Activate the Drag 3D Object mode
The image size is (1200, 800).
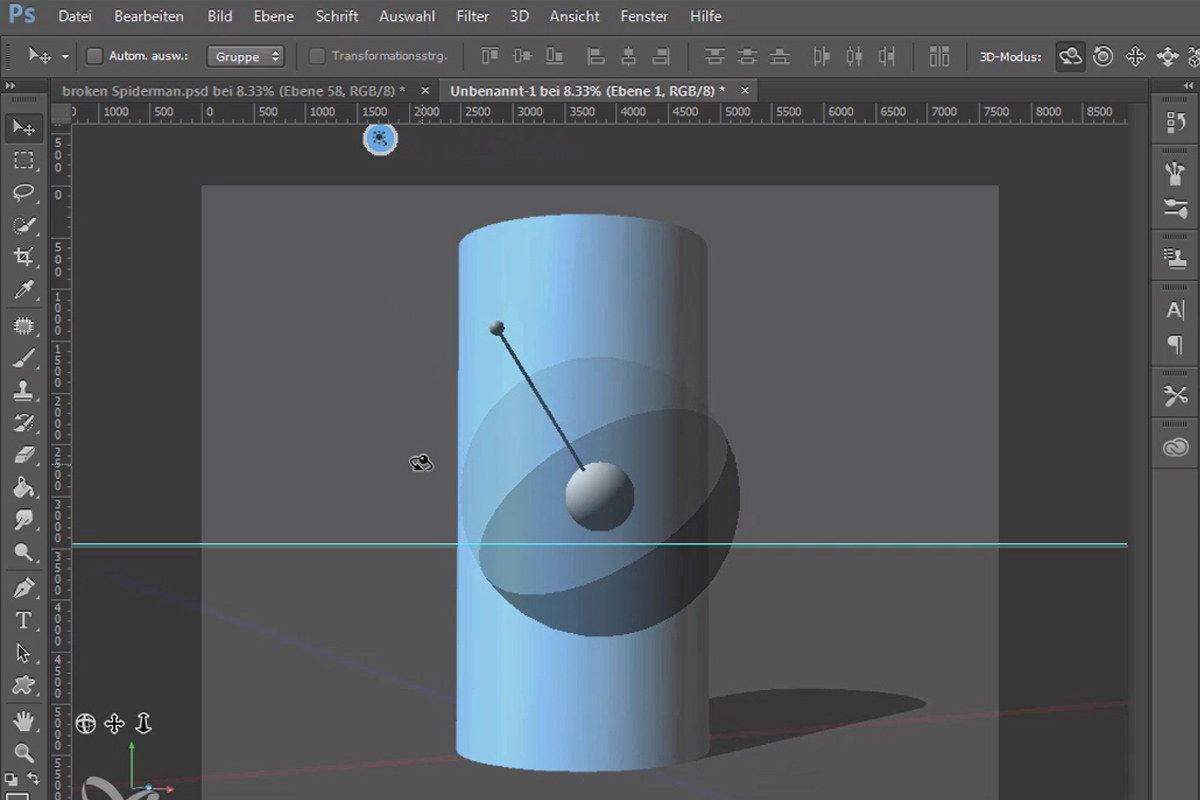(1135, 57)
